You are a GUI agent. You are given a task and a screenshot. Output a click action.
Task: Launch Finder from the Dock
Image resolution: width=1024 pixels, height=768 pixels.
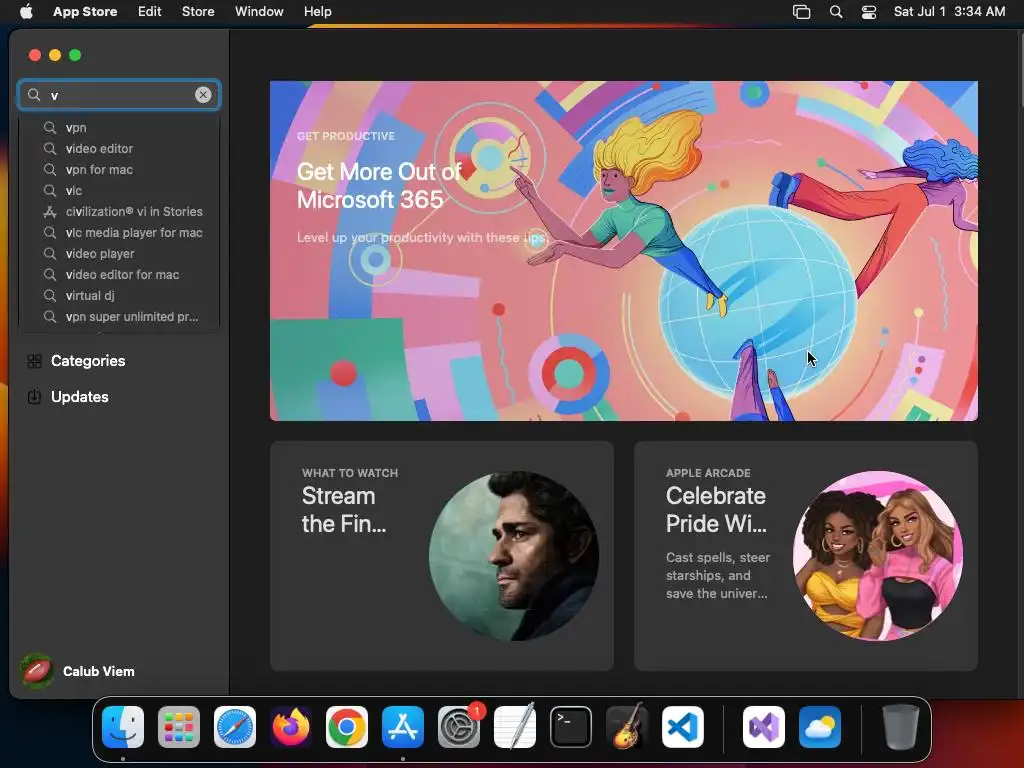click(123, 727)
